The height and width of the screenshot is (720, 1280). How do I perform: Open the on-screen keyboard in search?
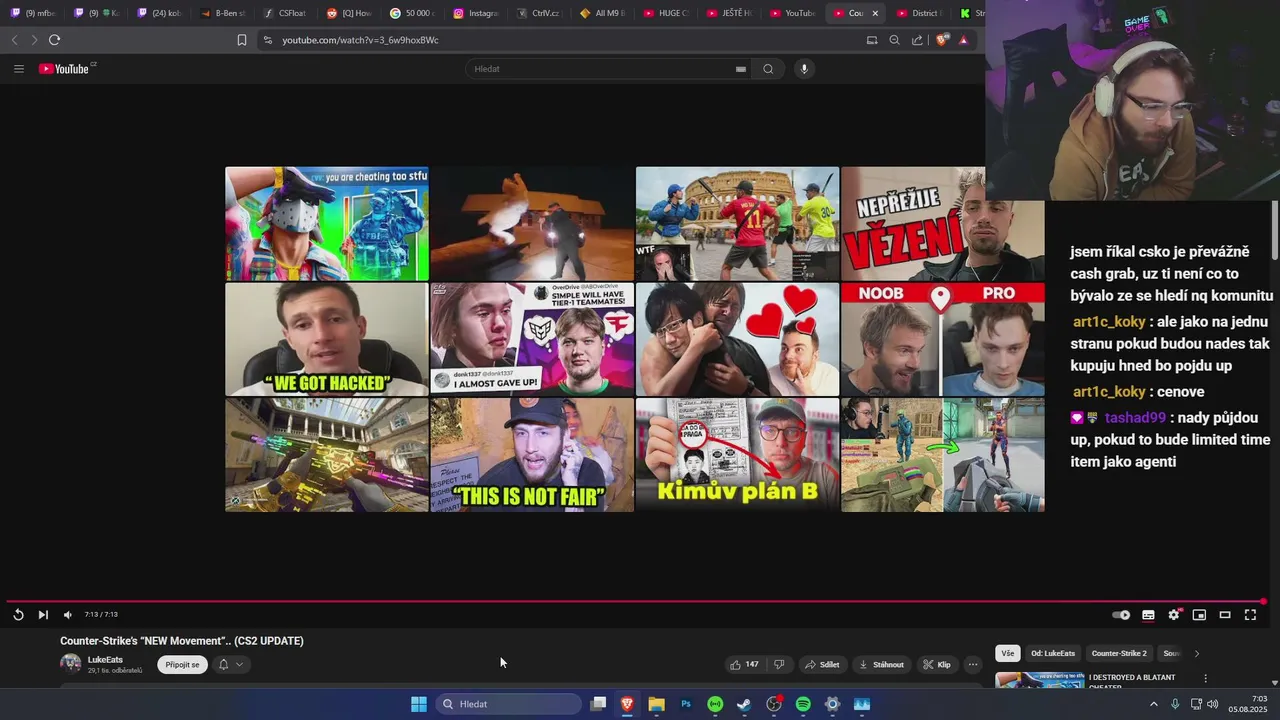click(x=741, y=69)
